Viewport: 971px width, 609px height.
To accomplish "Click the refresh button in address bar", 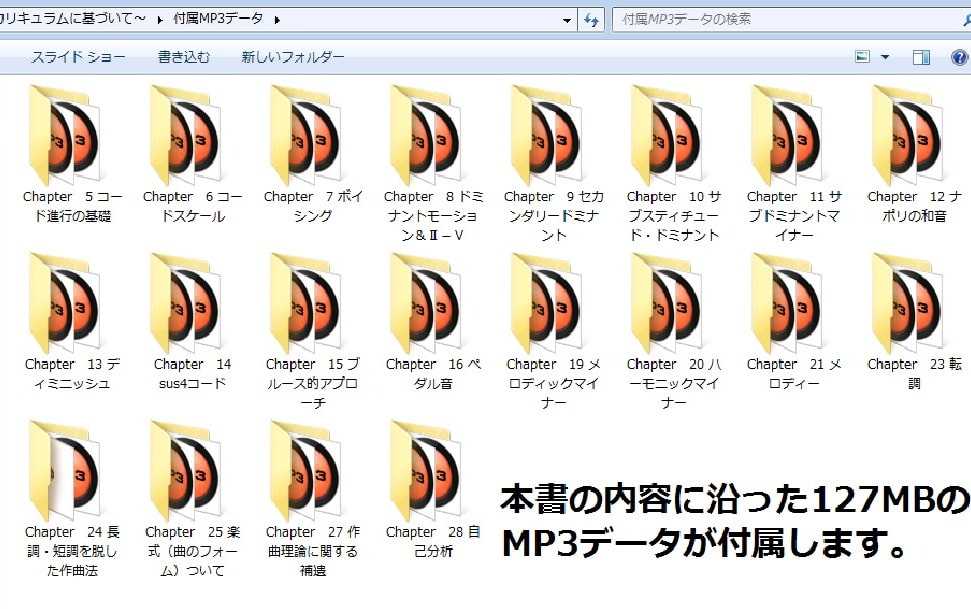I will [591, 20].
